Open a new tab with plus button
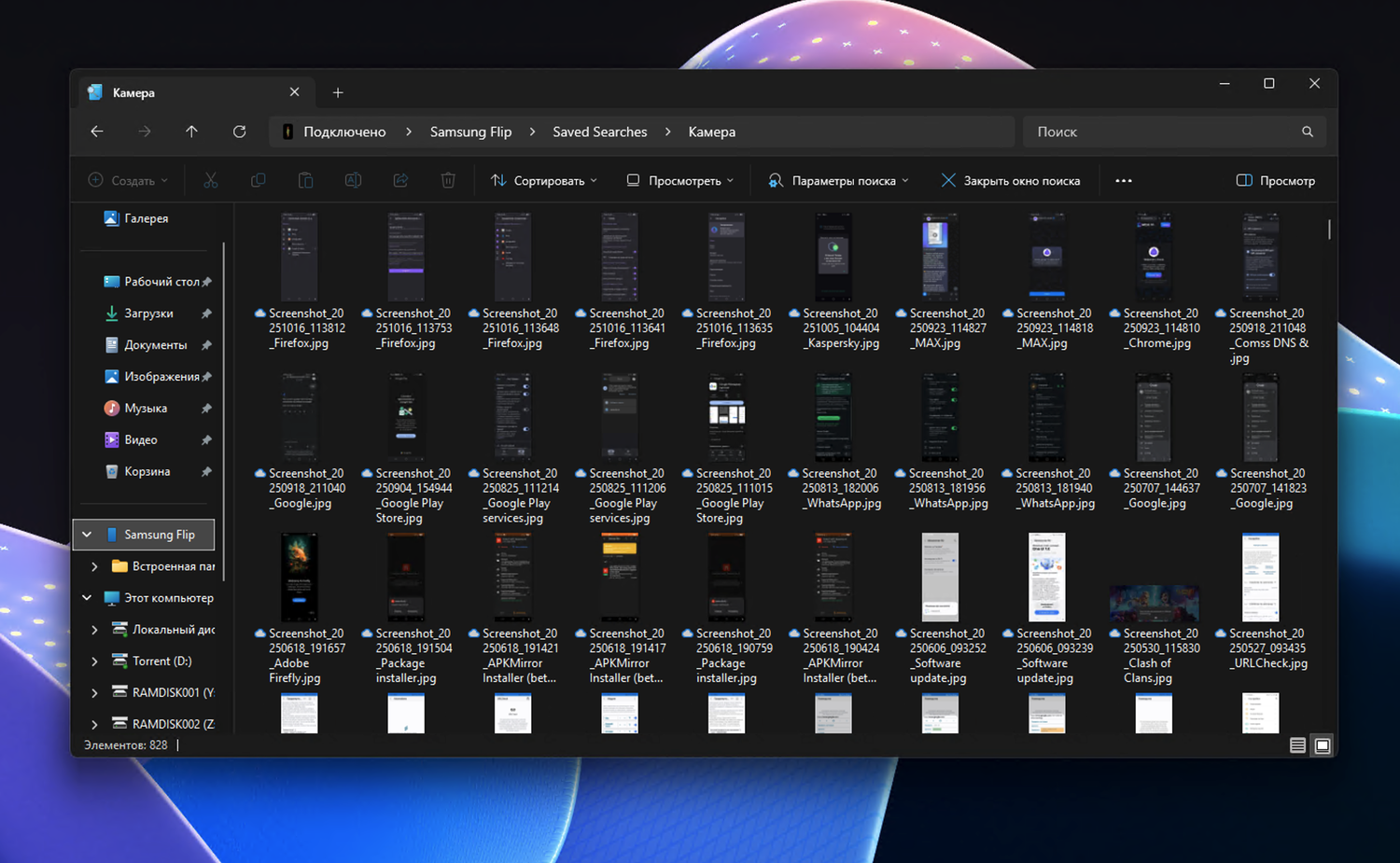 coord(338,92)
